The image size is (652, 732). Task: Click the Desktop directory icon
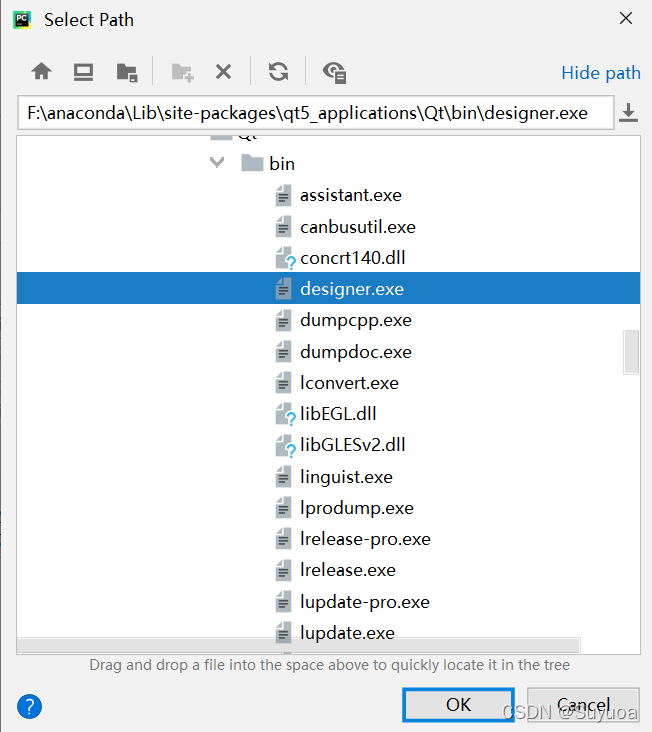(83, 72)
